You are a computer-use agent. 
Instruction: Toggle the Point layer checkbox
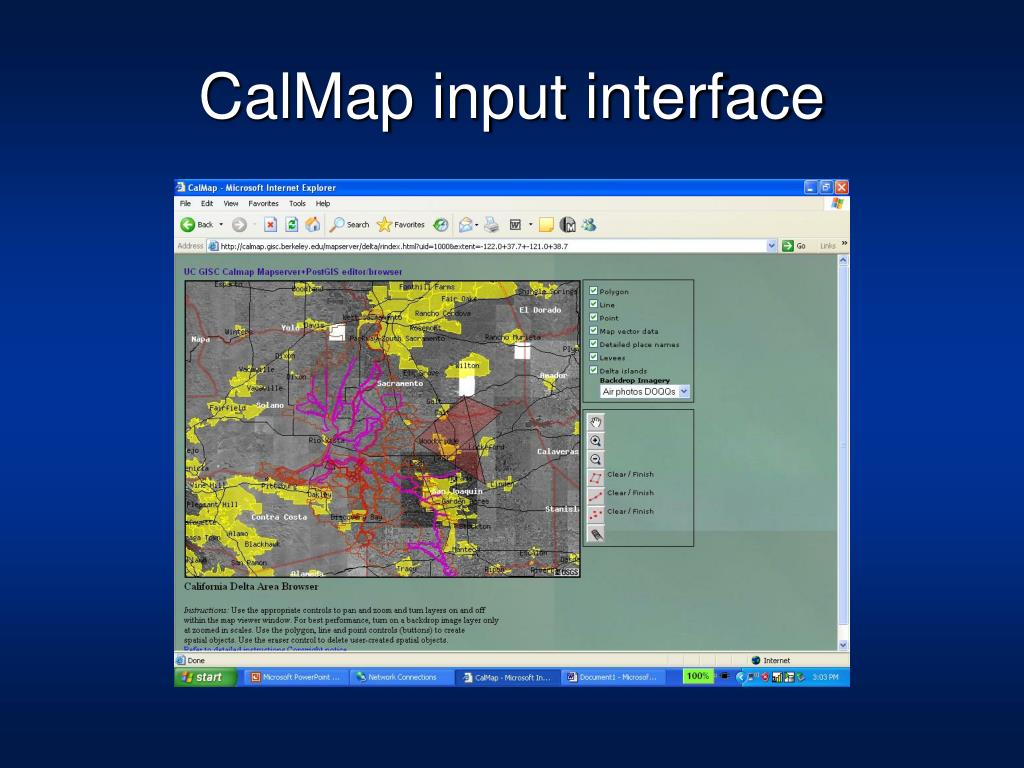click(x=594, y=317)
